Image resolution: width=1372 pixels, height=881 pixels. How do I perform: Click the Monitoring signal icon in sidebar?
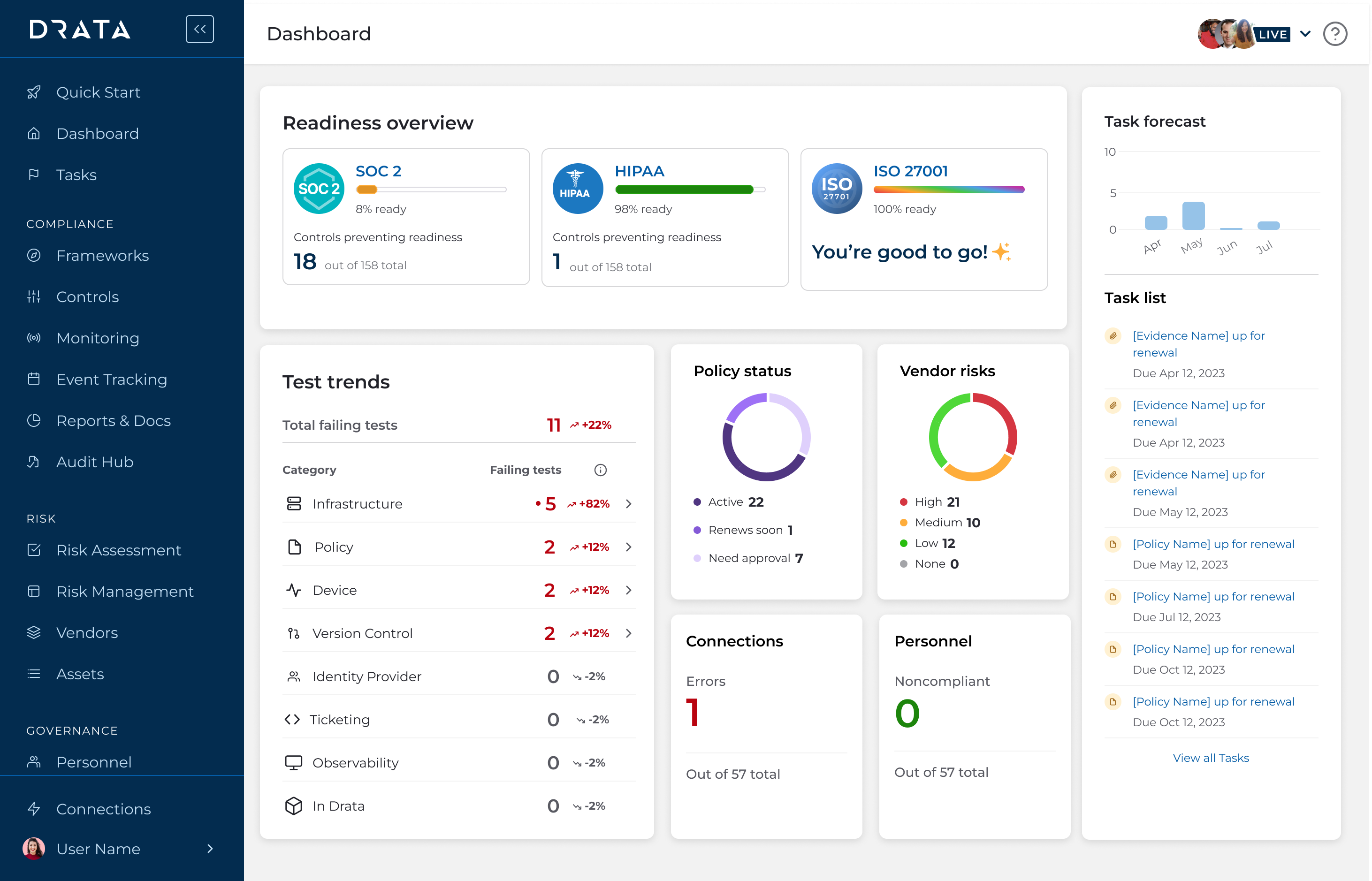point(34,338)
